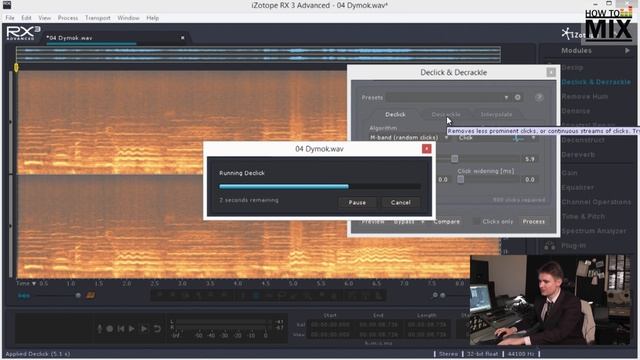Pause the running Declick process
This screenshot has width=640, height=360.
[x=357, y=202]
